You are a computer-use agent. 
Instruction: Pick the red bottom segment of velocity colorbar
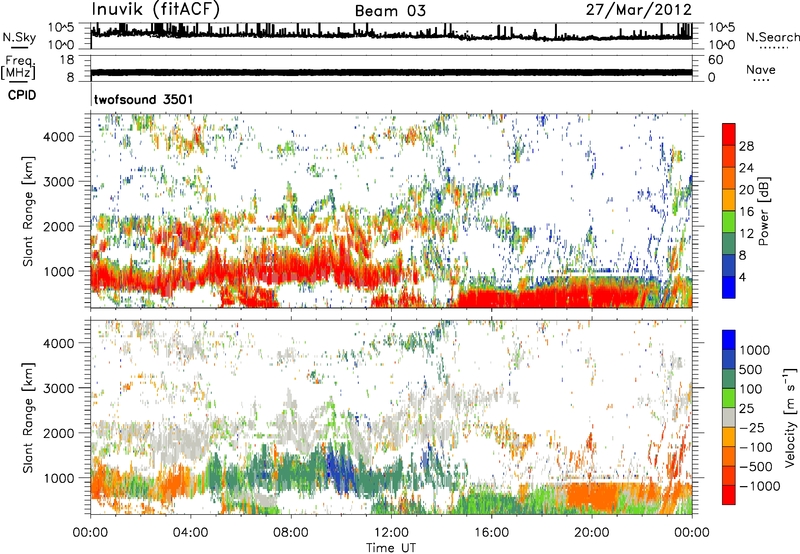(729, 495)
